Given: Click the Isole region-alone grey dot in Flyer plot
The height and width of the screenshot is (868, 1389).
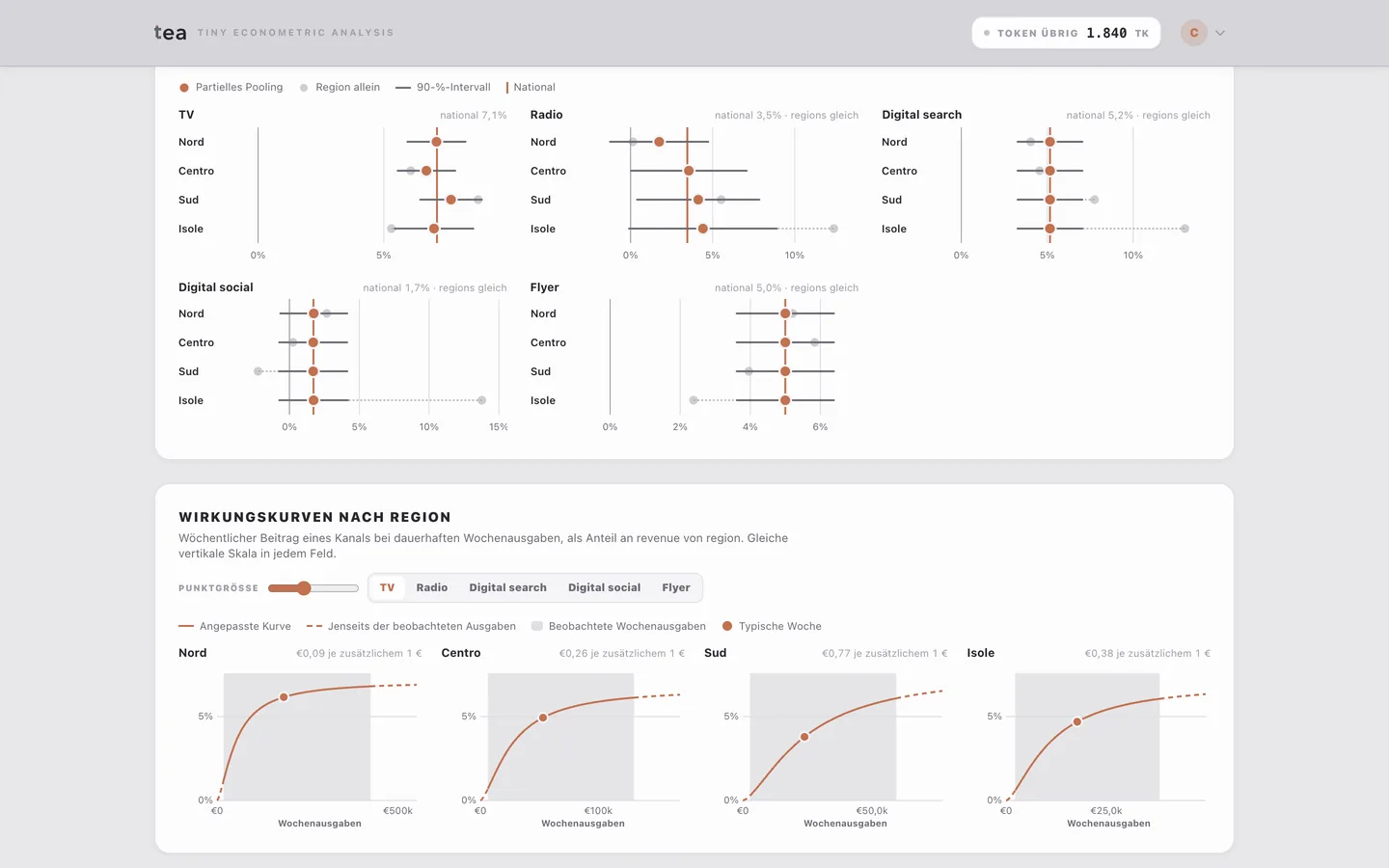Looking at the screenshot, I should pyautogui.click(x=694, y=400).
